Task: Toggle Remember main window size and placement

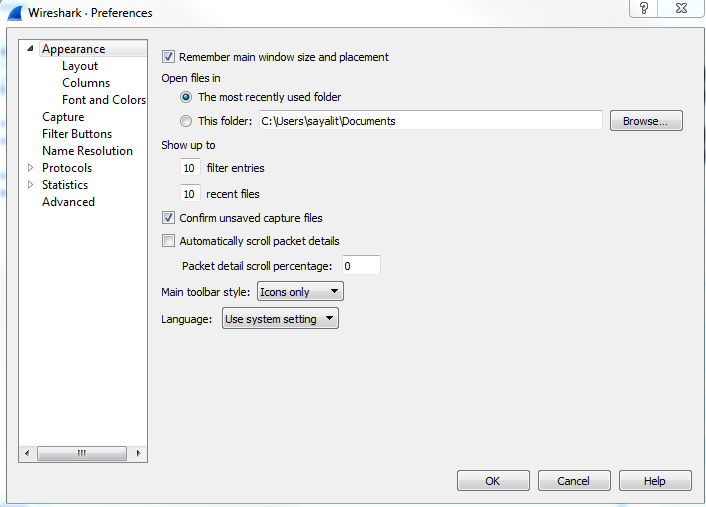Action: (x=168, y=57)
